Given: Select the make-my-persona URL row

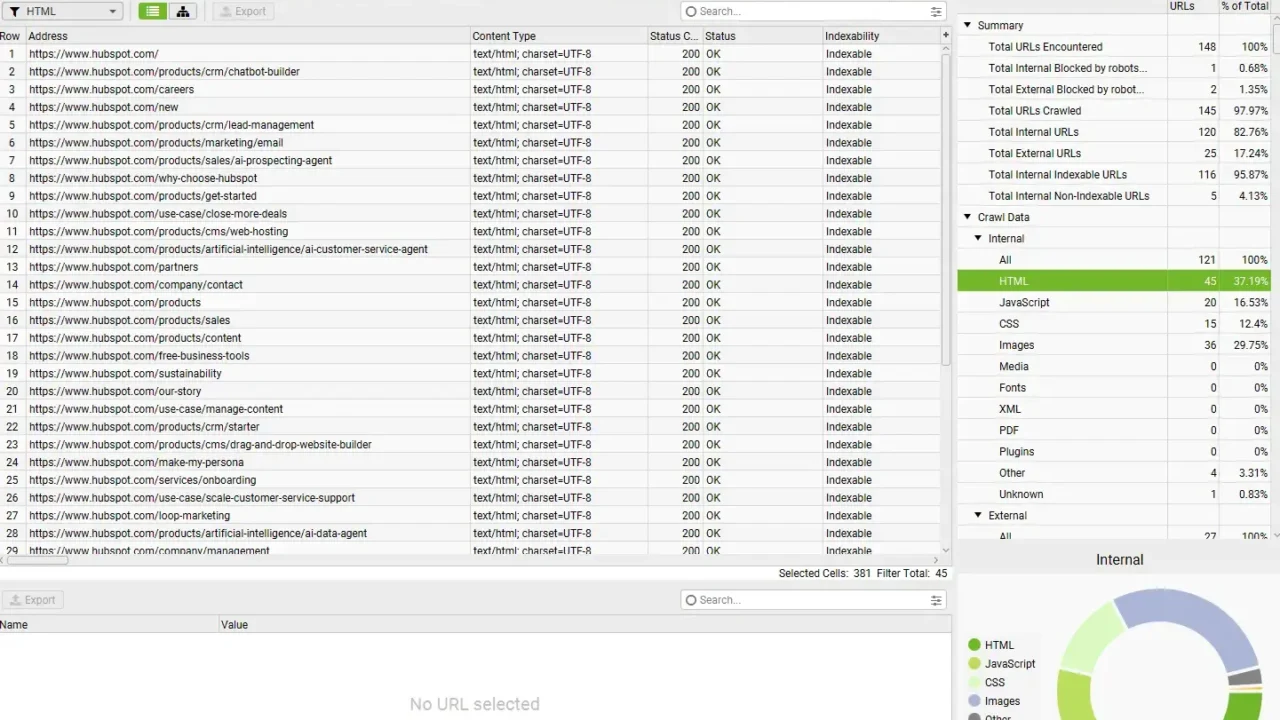Looking at the screenshot, I should pos(470,462).
